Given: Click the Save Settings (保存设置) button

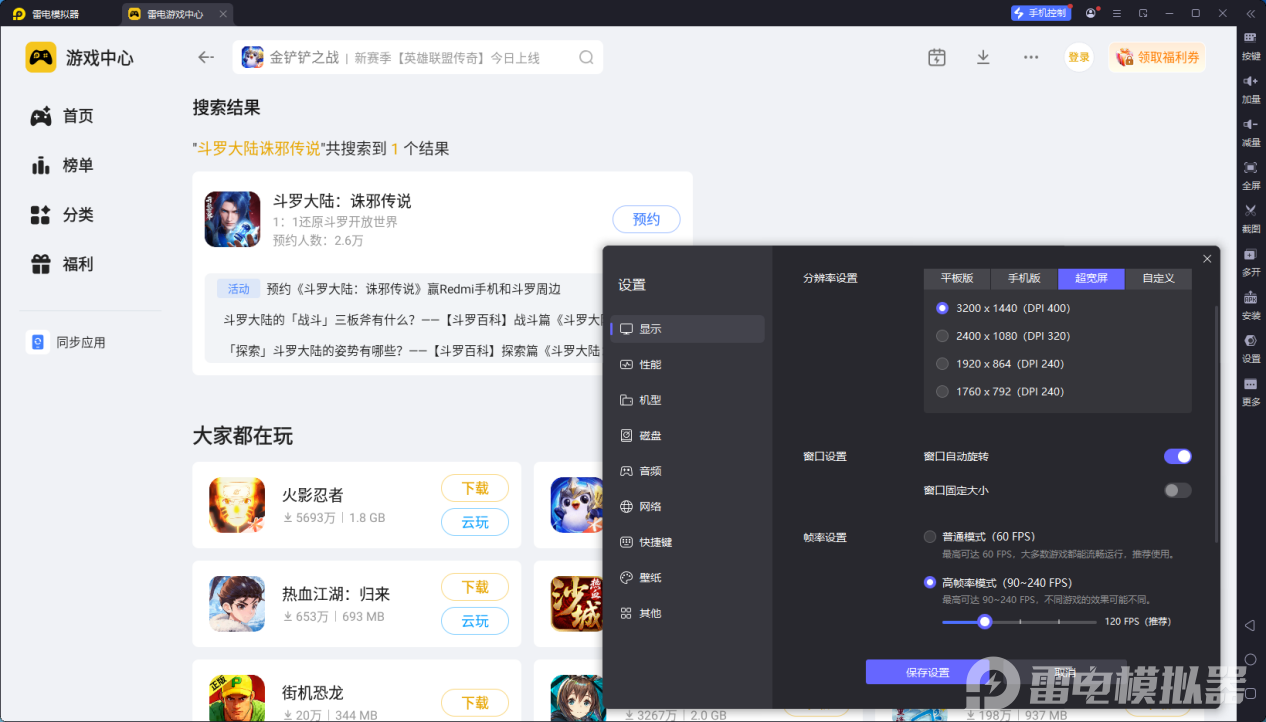Looking at the screenshot, I should pyautogui.click(x=927, y=672).
